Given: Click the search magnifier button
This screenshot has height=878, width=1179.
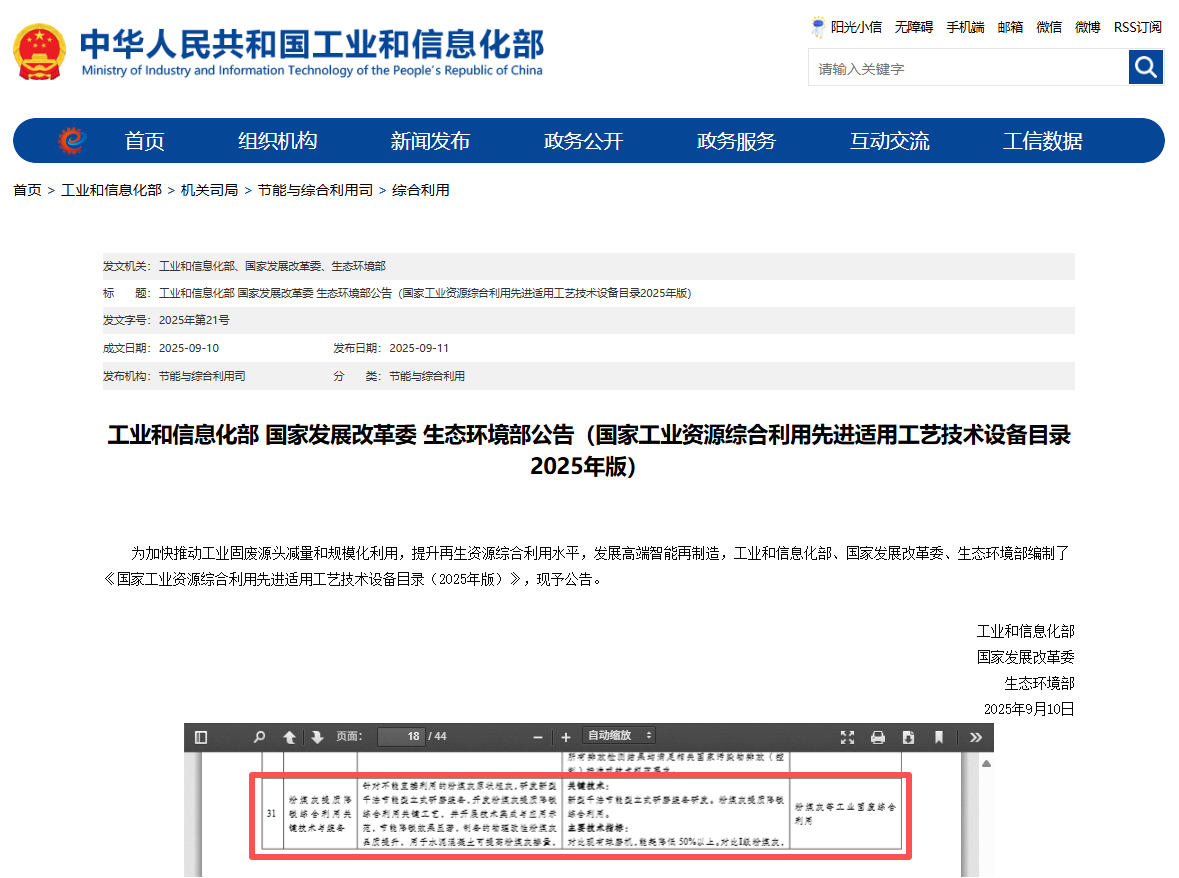Looking at the screenshot, I should tap(1145, 67).
